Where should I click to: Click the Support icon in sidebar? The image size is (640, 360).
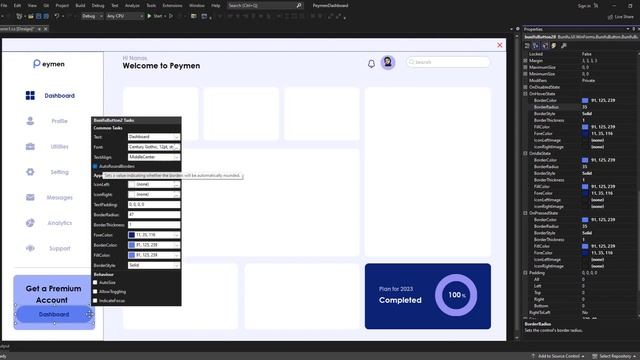(x=30, y=248)
